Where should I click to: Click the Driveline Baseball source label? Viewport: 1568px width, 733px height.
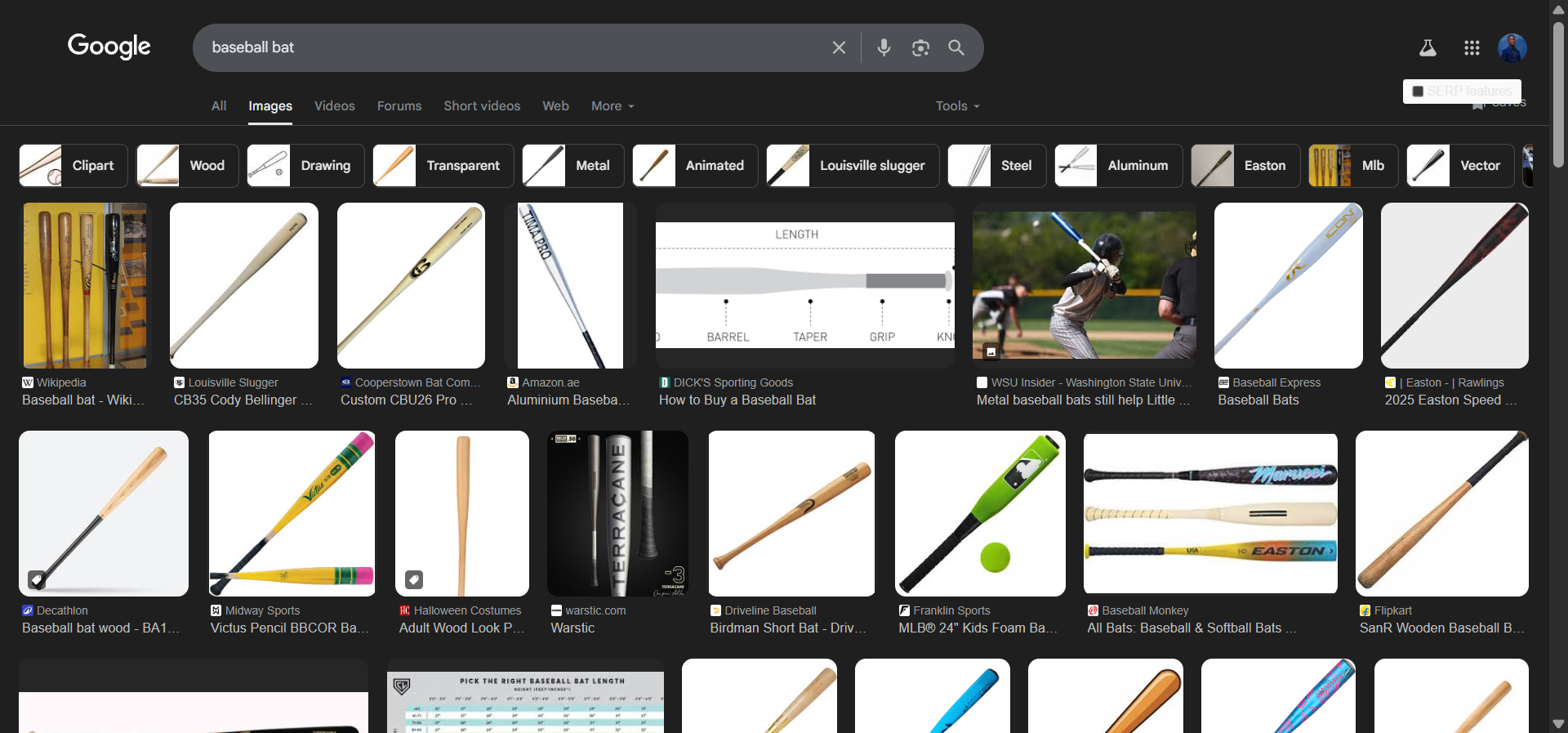[x=770, y=610]
